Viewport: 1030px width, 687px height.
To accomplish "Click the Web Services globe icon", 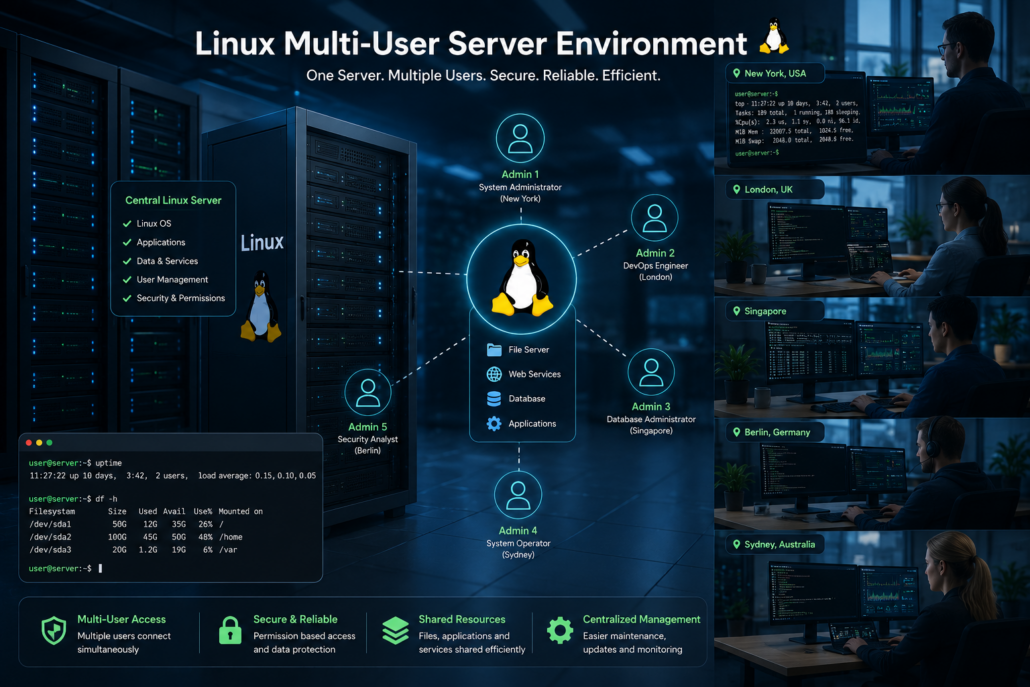I will point(494,374).
